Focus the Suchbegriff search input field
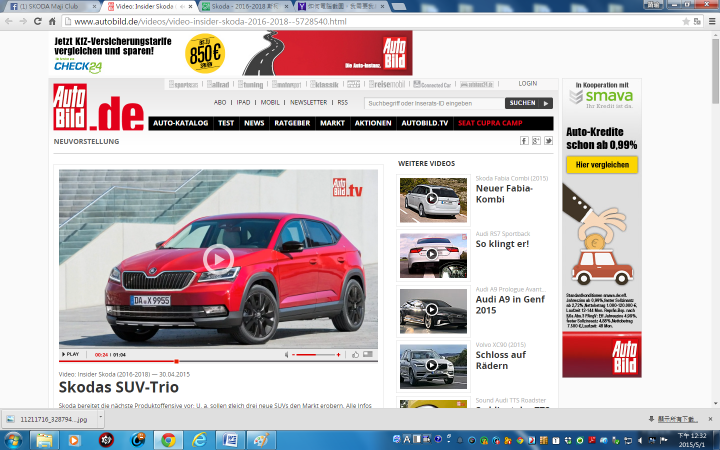This screenshot has height=450, width=720. pos(434,103)
